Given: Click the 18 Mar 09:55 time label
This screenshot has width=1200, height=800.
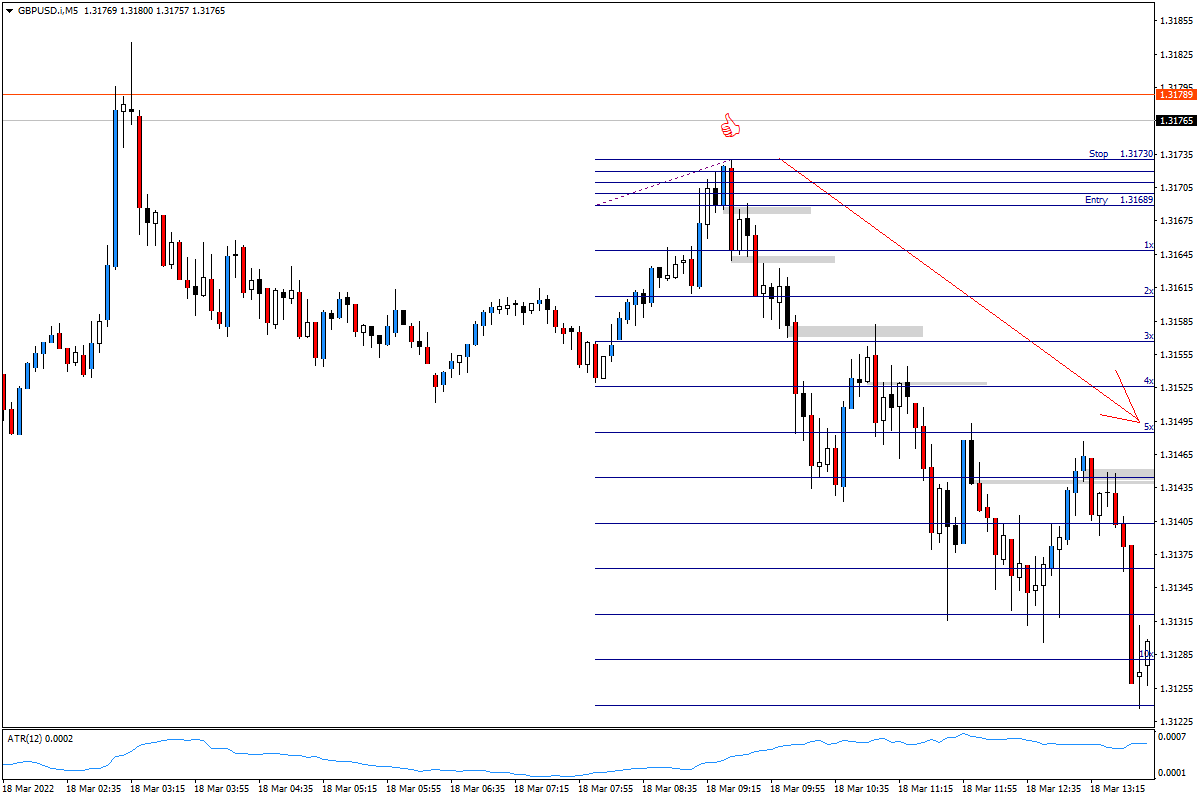Looking at the screenshot, I should point(797,789).
